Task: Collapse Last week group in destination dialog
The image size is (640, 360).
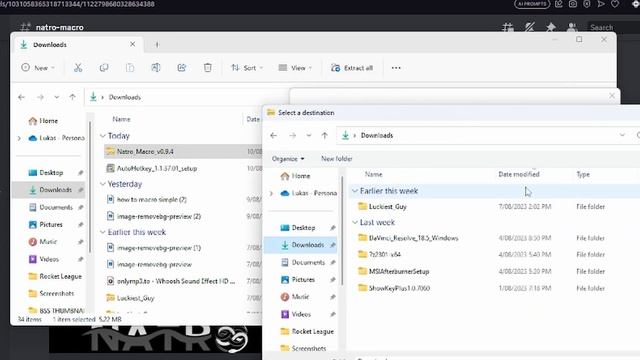Action: [355, 222]
